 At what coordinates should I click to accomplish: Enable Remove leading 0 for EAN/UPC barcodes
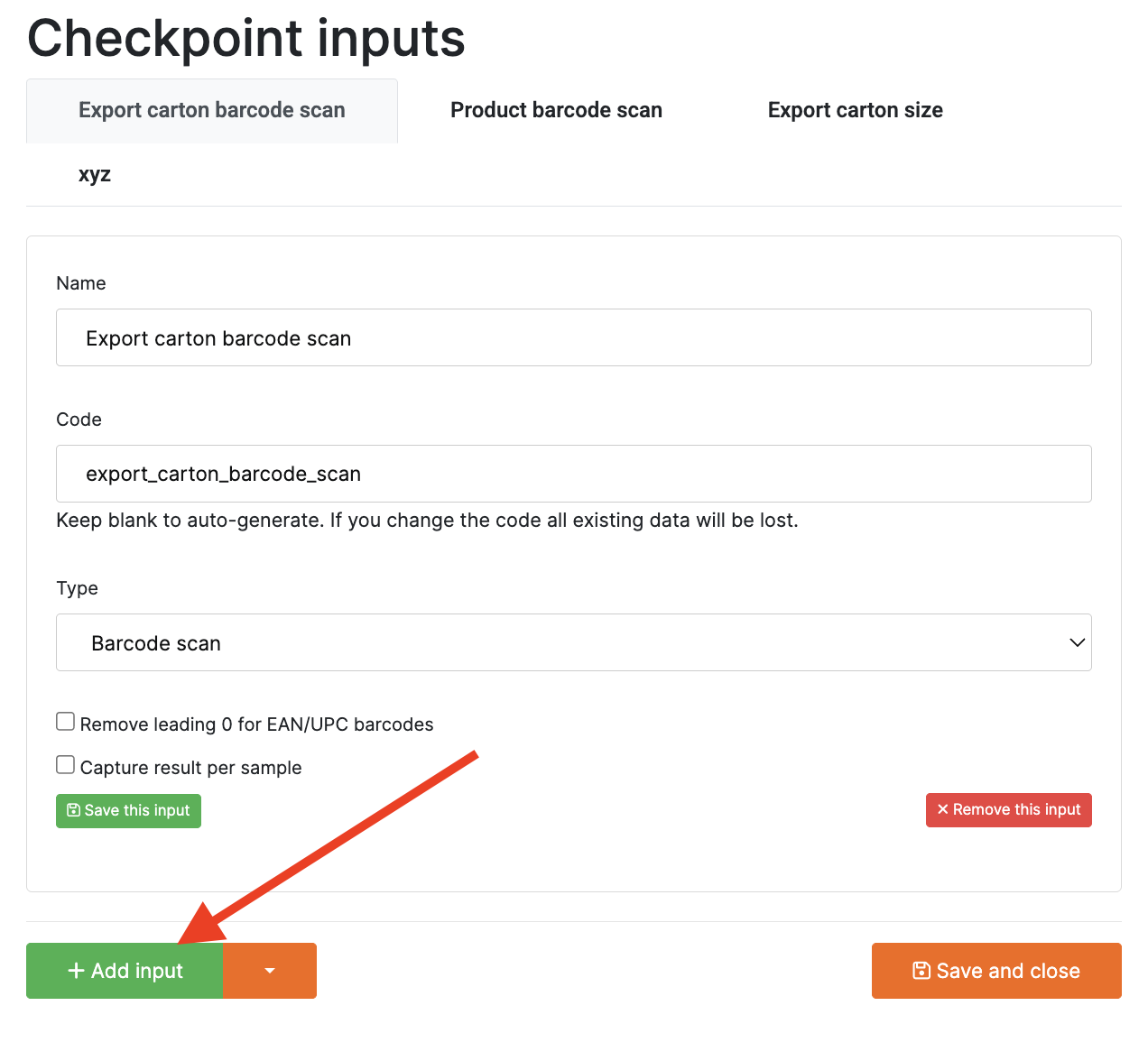coord(65,722)
